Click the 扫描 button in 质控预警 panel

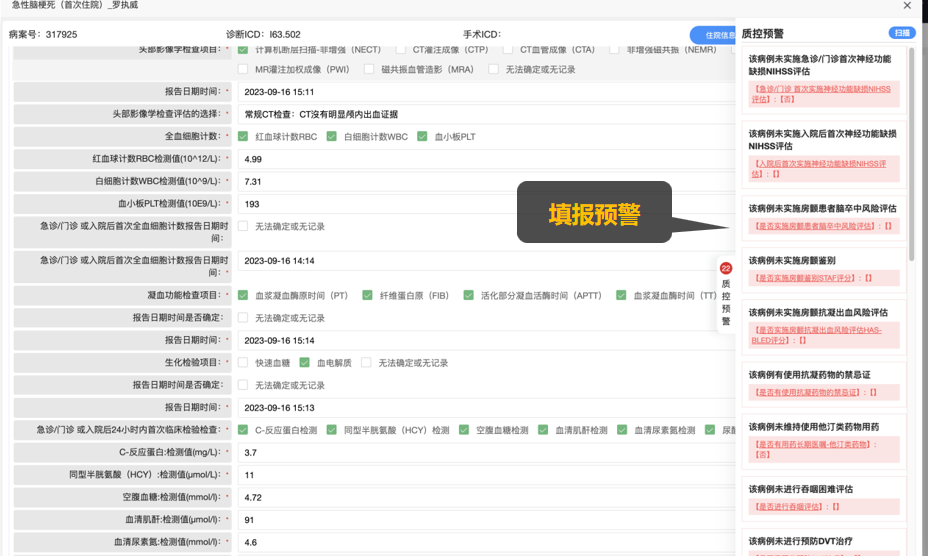(x=903, y=33)
